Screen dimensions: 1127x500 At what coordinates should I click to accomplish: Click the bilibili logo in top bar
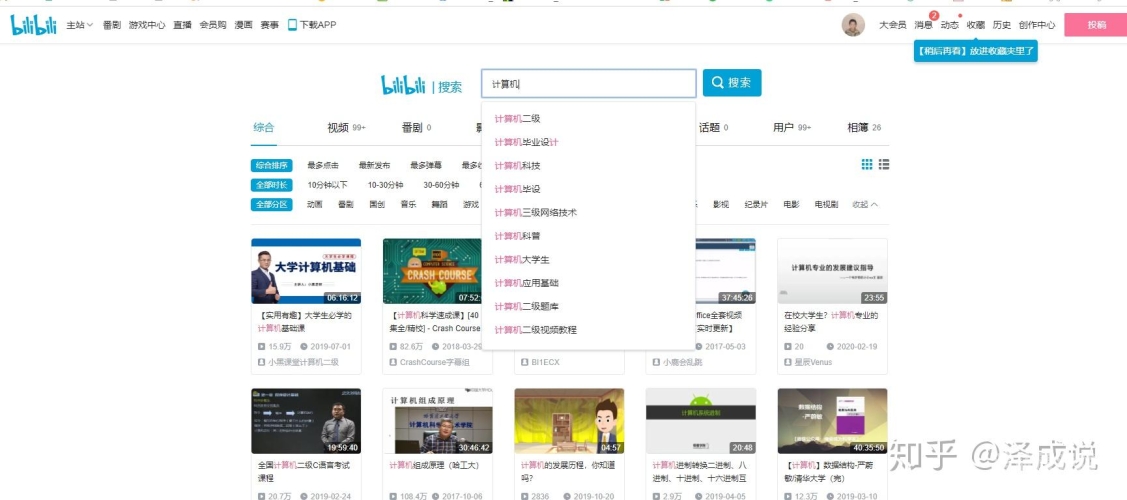click(33, 25)
